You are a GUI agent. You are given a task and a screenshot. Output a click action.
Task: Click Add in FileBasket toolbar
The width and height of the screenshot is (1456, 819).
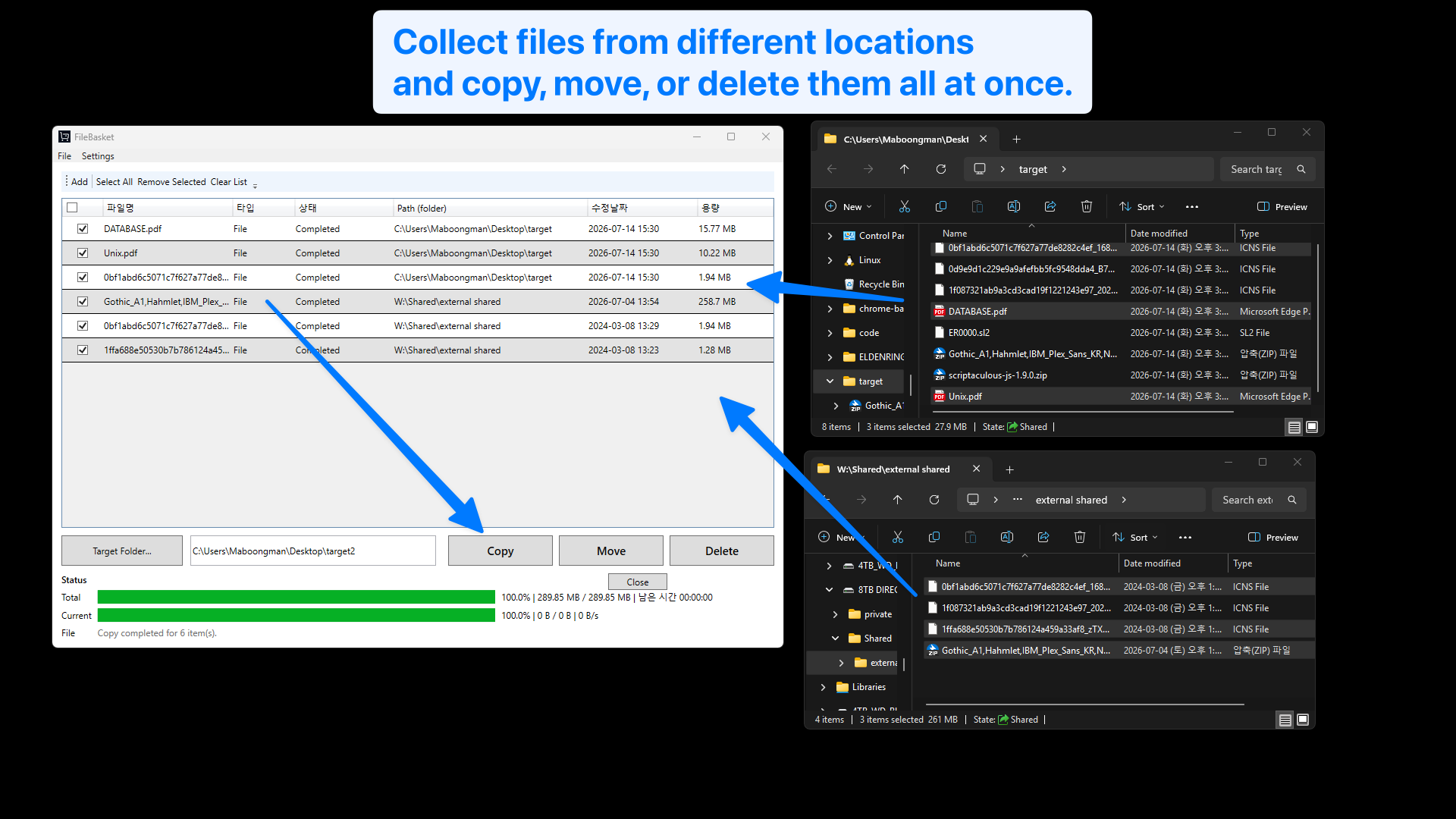pos(80,182)
